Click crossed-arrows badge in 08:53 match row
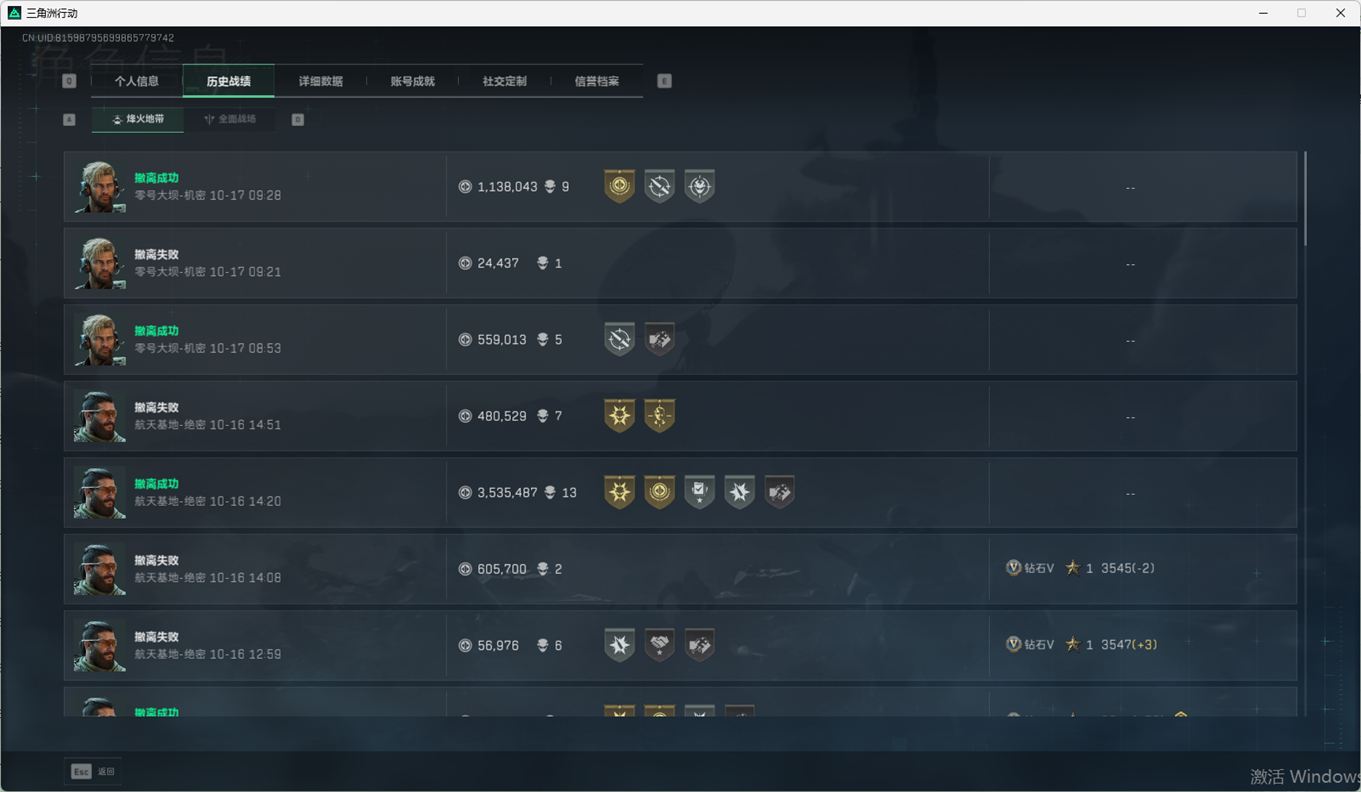This screenshot has width=1361, height=792. tap(619, 339)
